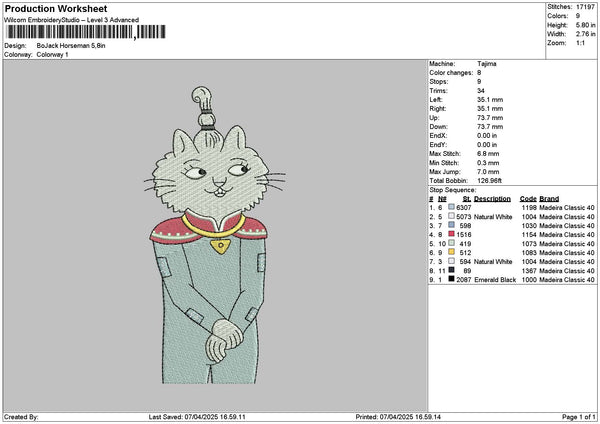Click the 'EndX:' value '0.00 in'
600x424 pixels.
487,136
